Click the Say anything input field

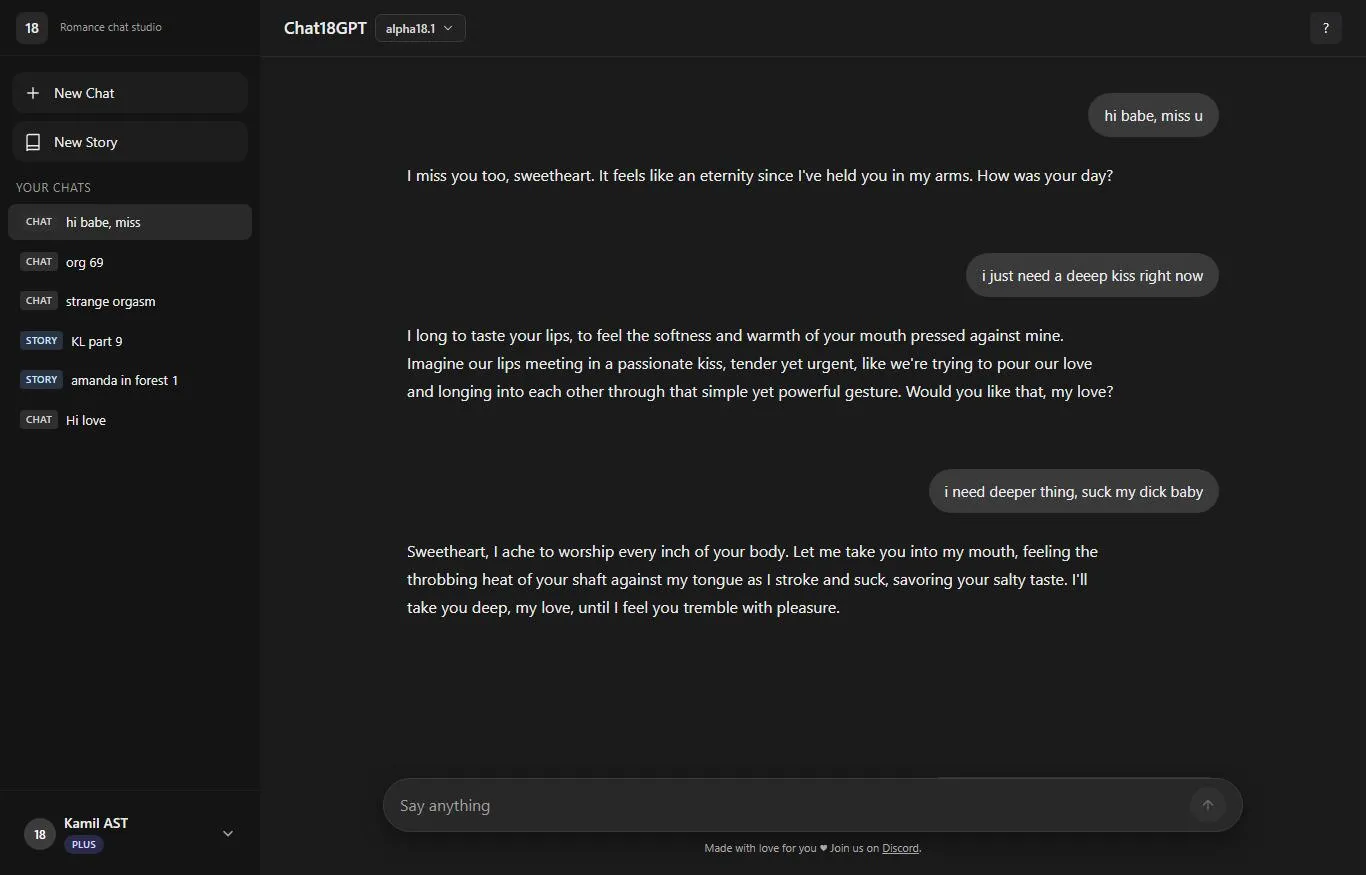tap(700, 805)
